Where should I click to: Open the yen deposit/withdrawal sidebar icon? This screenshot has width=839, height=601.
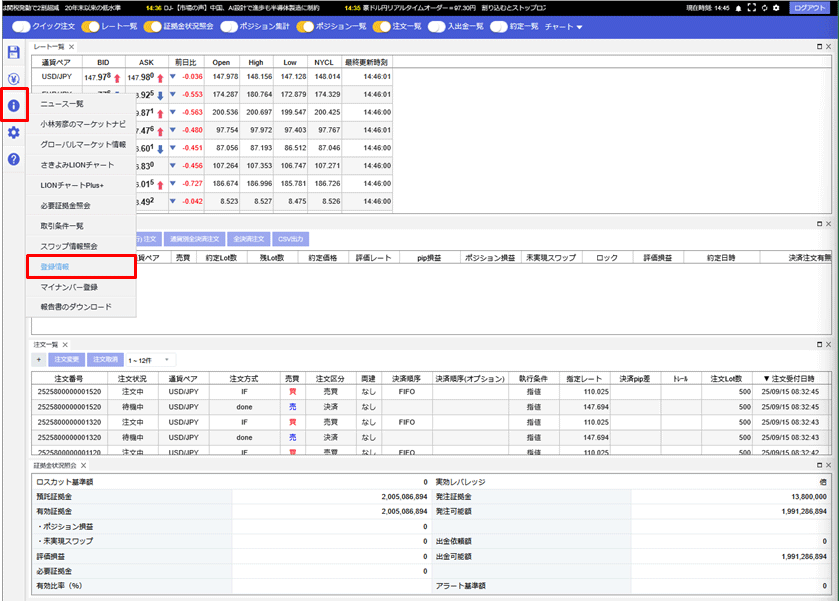pos(13,79)
